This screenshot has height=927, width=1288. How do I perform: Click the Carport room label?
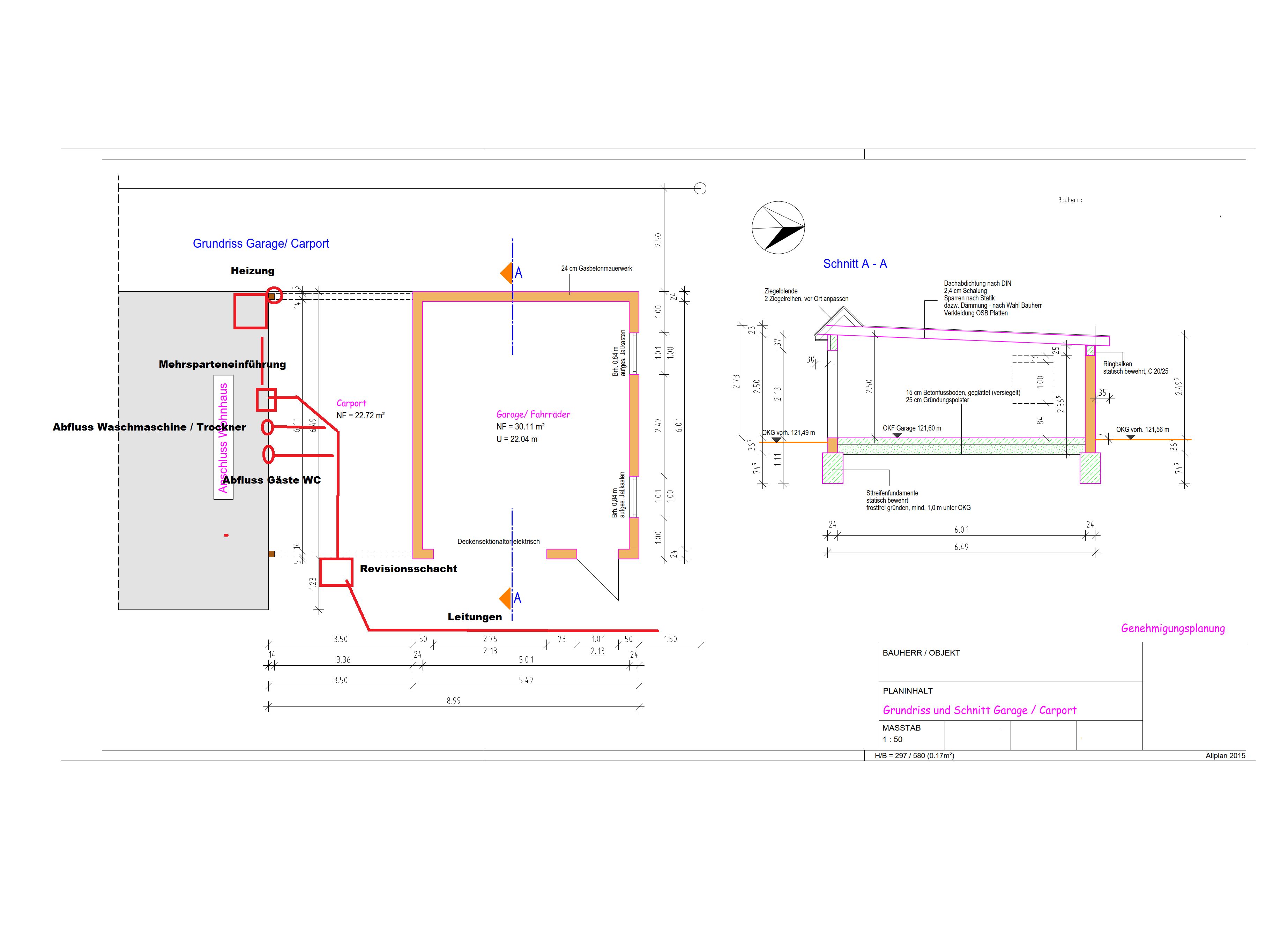pyautogui.click(x=351, y=403)
